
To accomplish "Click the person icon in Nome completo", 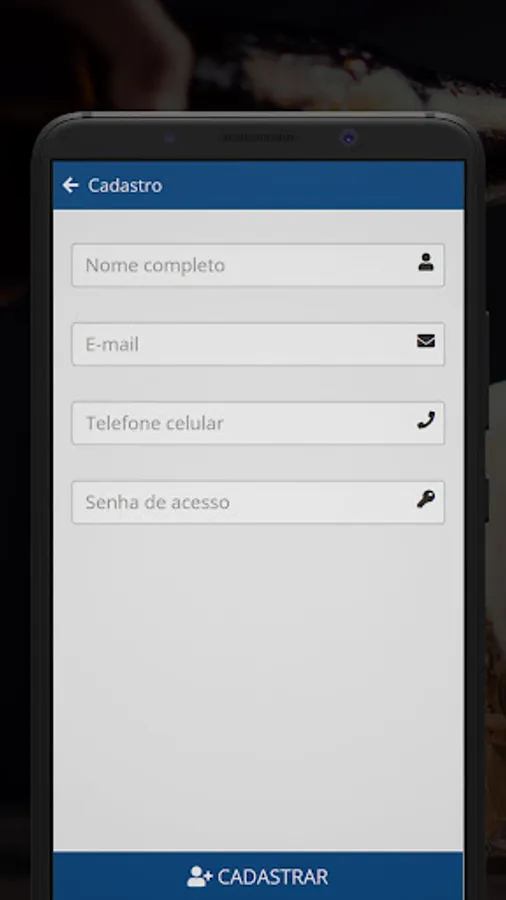I will (x=426, y=262).
